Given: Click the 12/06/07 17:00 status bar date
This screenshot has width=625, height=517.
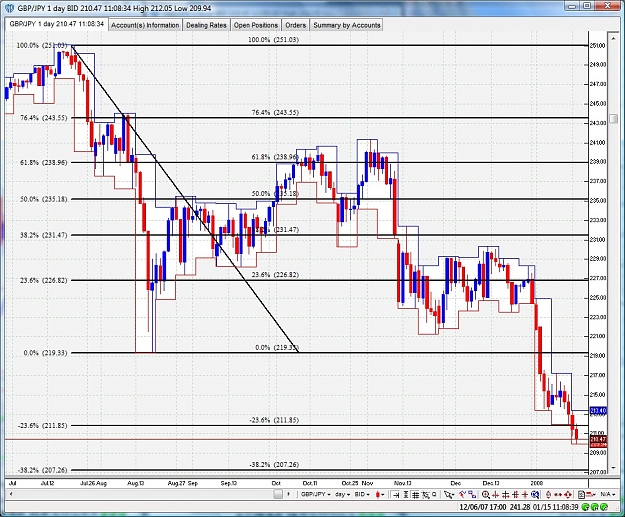Looking at the screenshot, I should pyautogui.click(x=483, y=507).
